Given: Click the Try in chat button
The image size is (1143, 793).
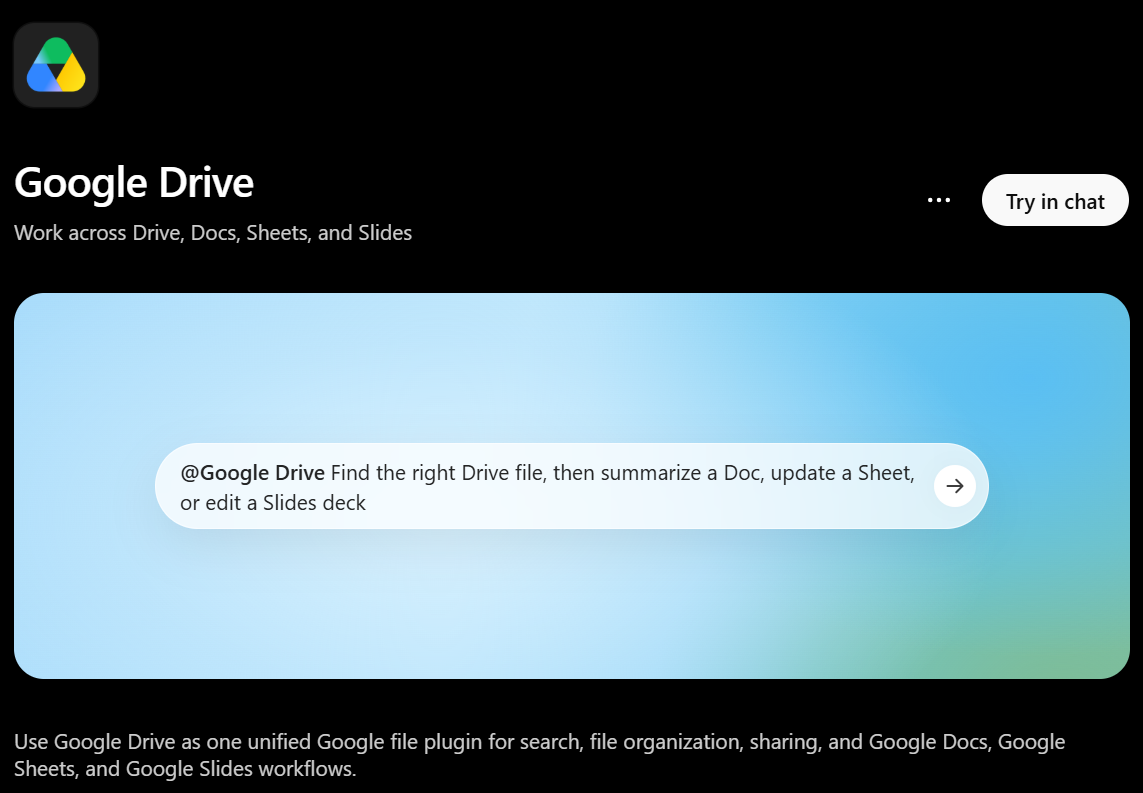Looking at the screenshot, I should point(1055,200).
